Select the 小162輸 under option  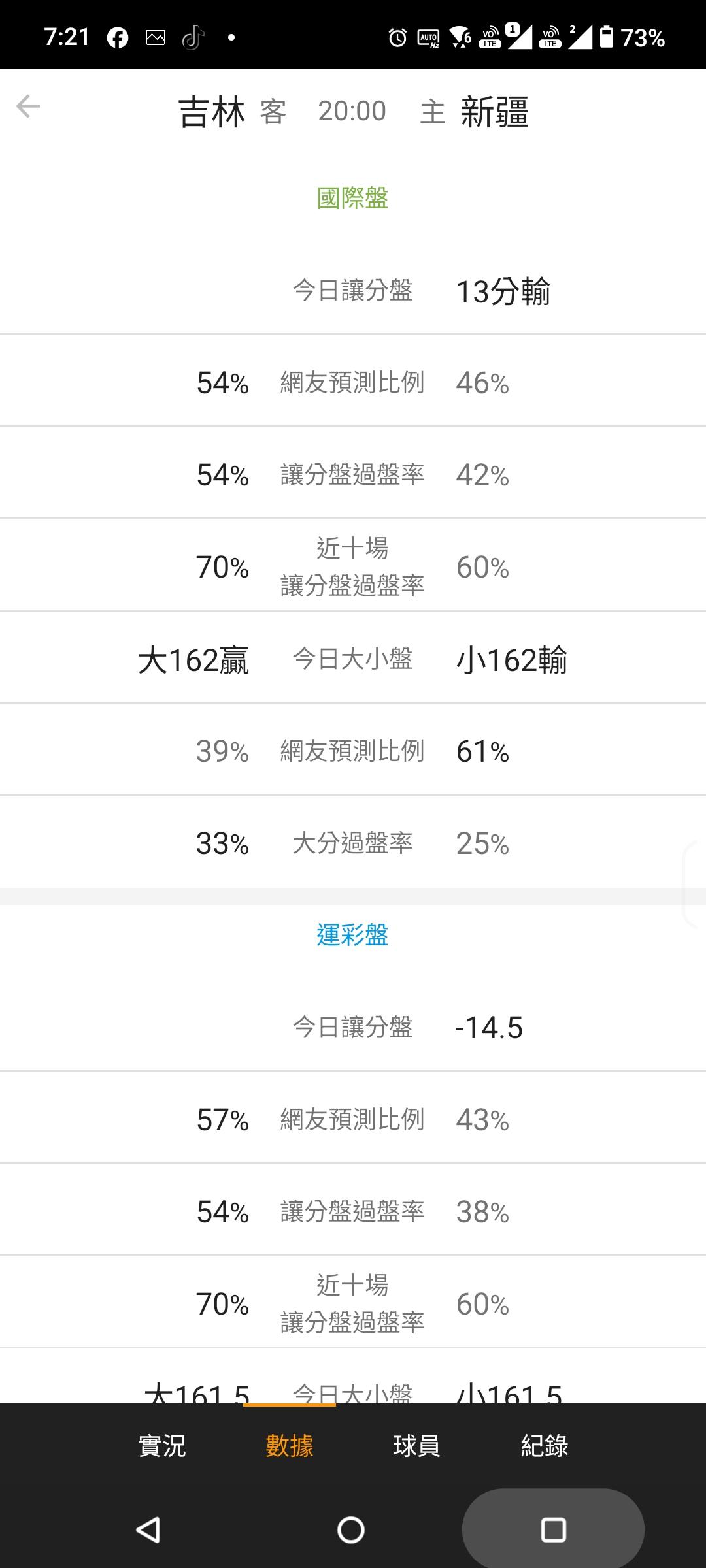pos(511,660)
